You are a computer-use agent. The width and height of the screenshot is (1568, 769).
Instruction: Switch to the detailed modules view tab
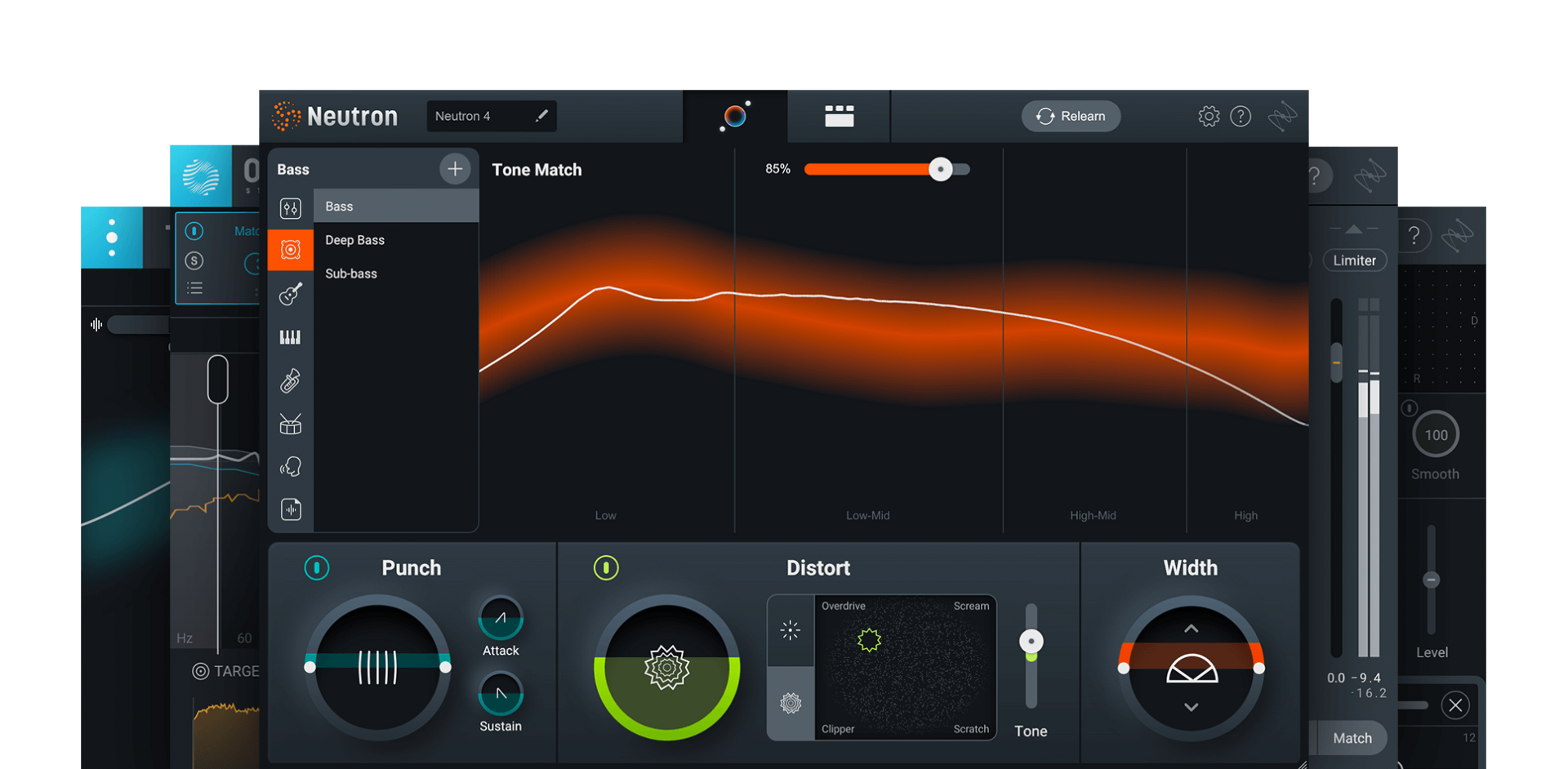839,117
